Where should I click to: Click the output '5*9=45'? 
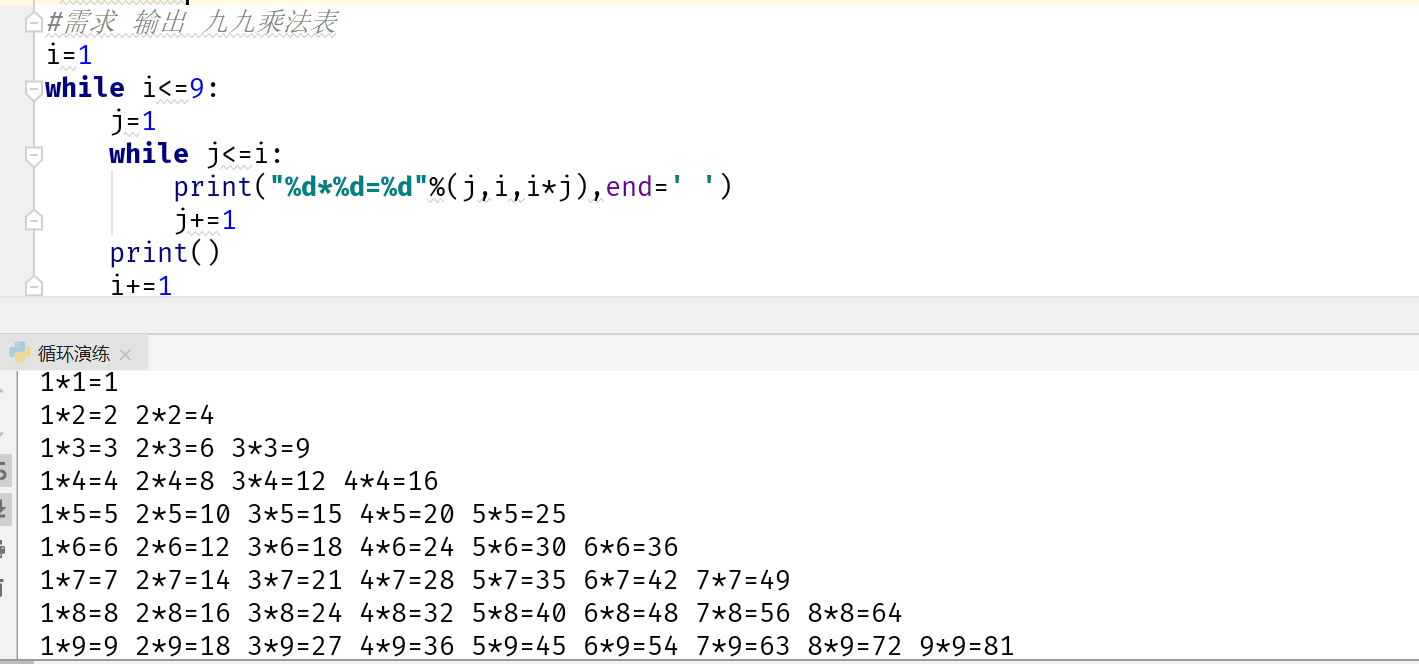coord(519,646)
